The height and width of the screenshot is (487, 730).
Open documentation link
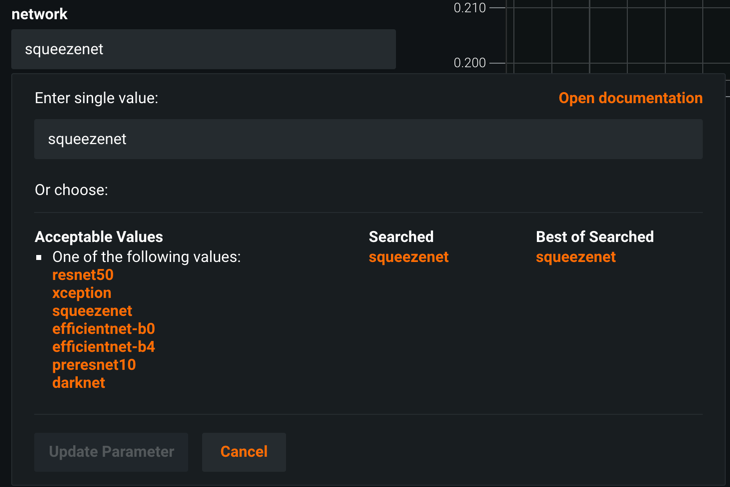(x=630, y=98)
